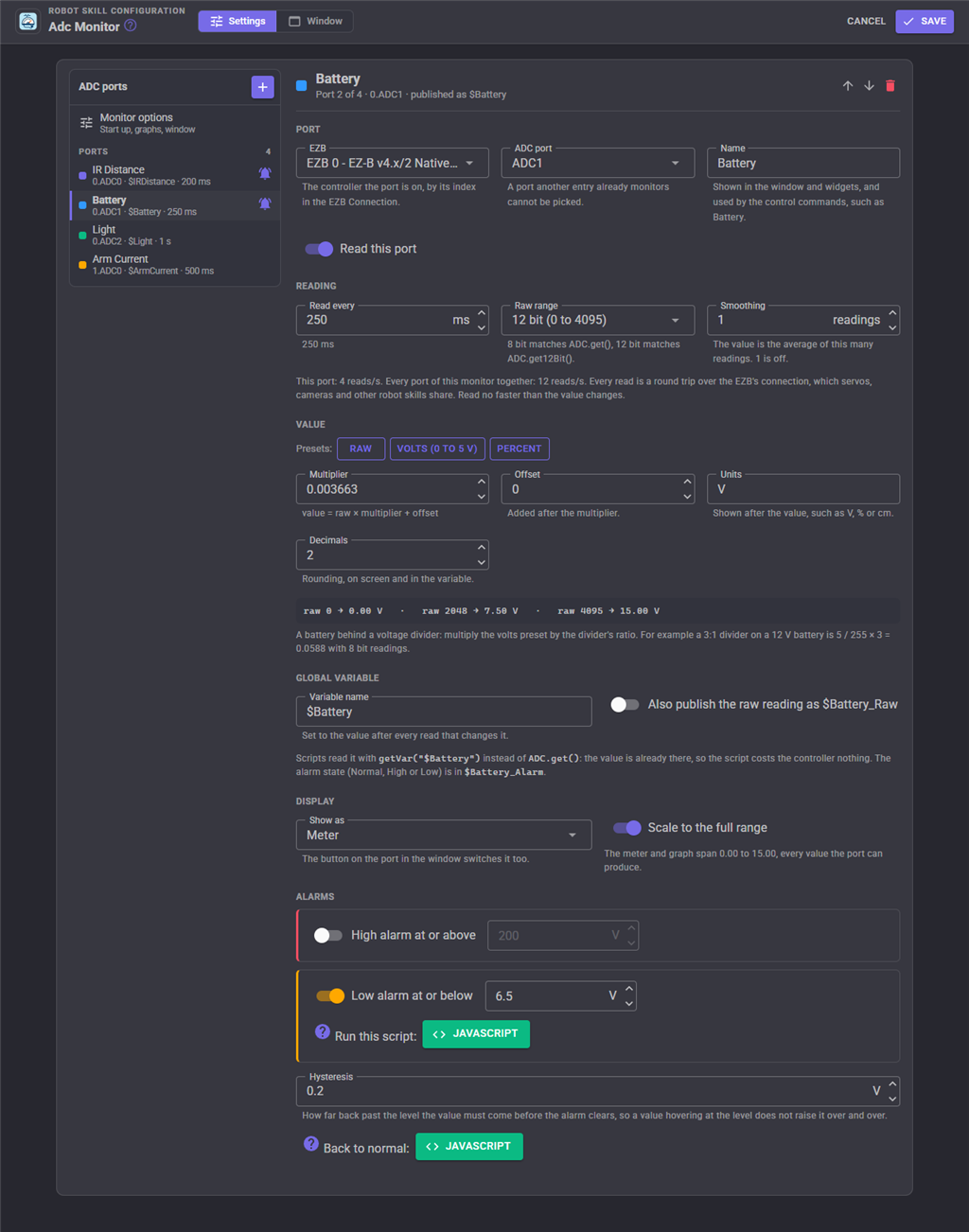Switch to the Window tab

point(315,21)
